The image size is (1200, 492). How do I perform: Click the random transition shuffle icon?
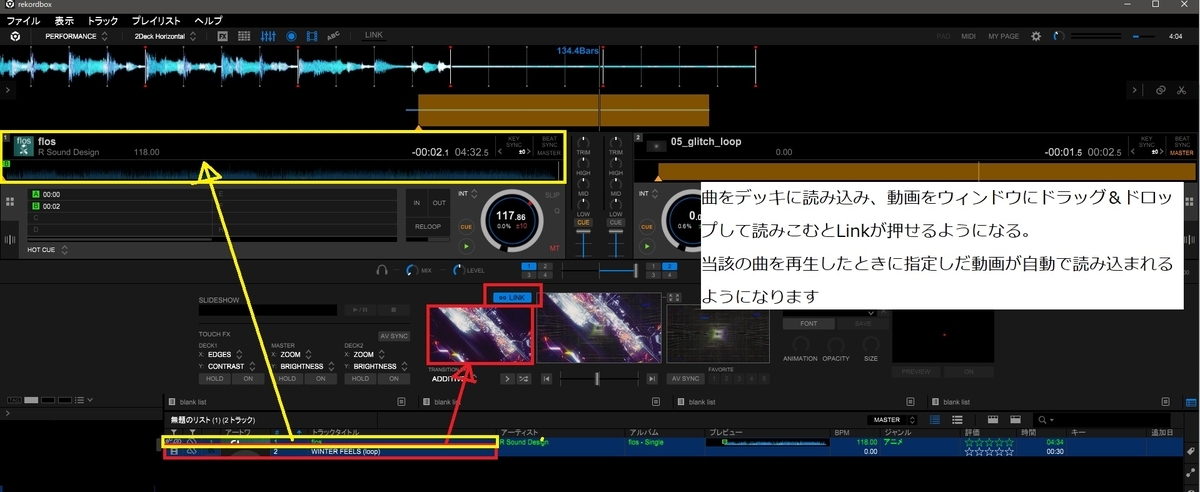(523, 379)
